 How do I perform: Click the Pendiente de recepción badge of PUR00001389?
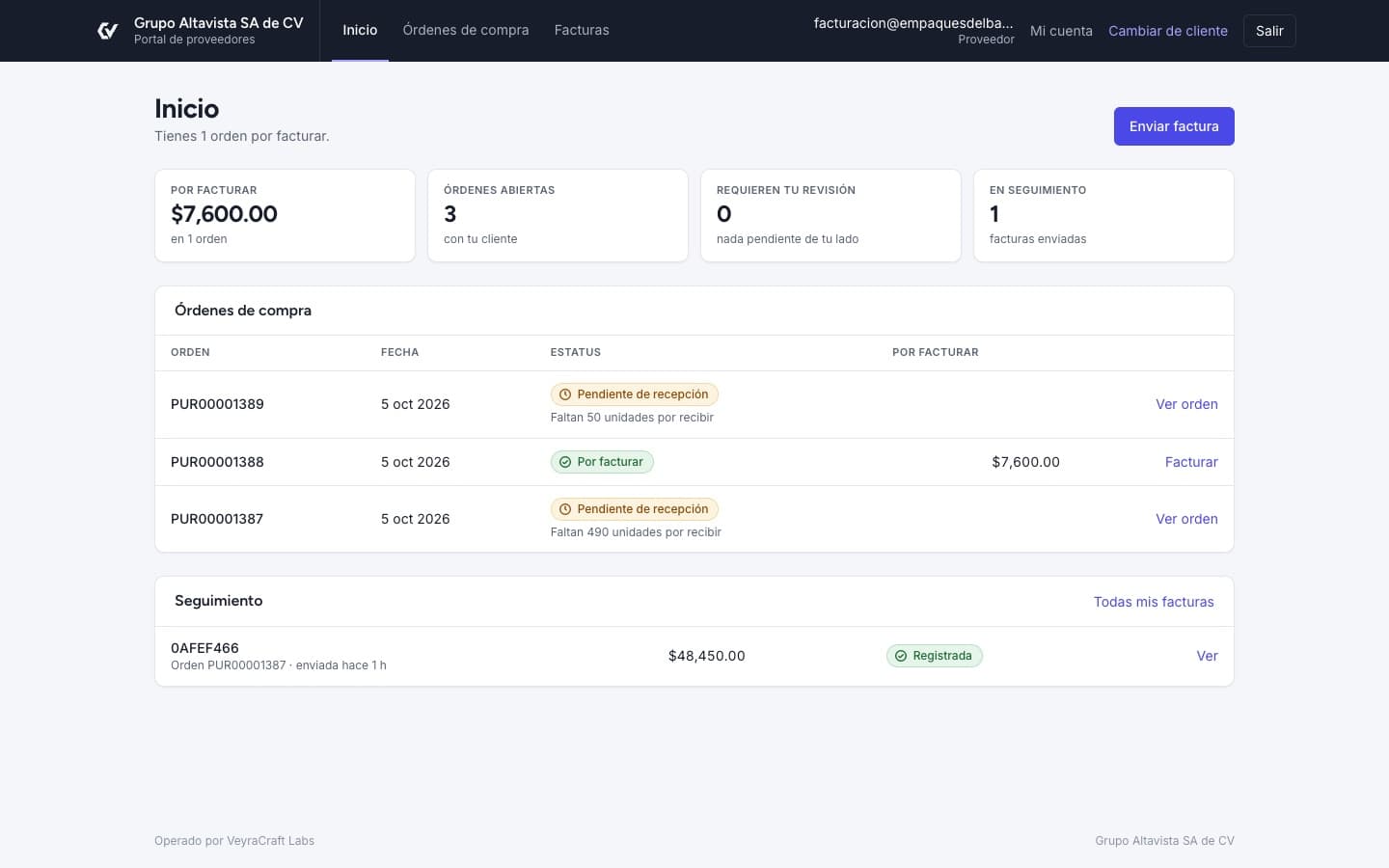pyautogui.click(x=634, y=394)
